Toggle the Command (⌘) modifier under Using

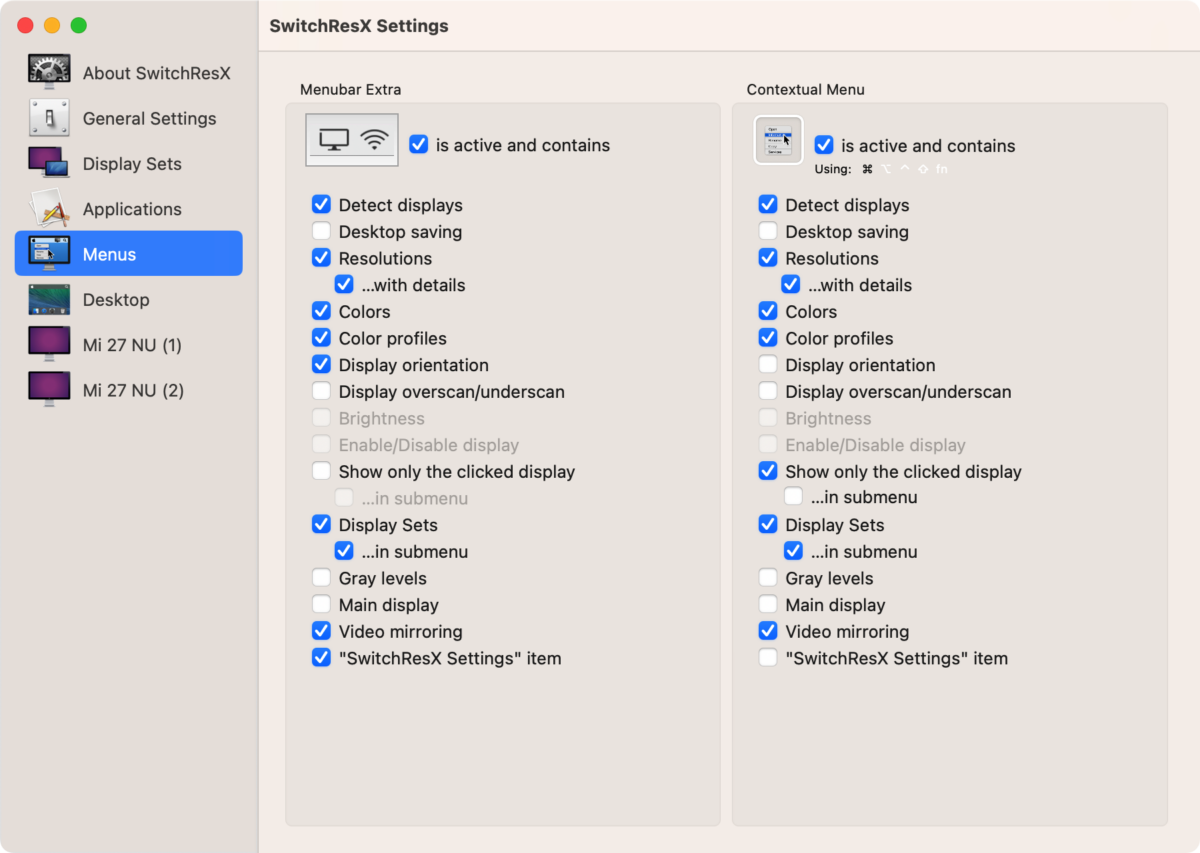[867, 169]
